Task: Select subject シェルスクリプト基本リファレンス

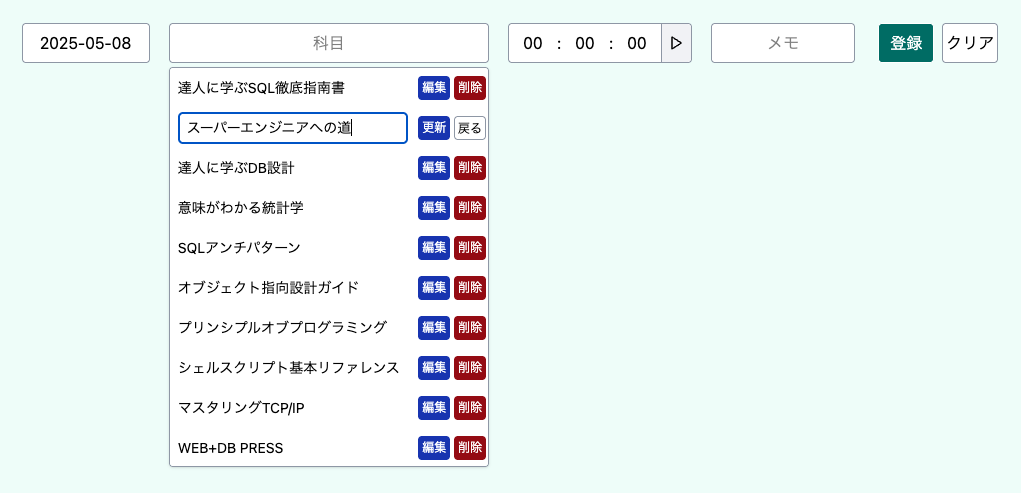Action: click(288, 368)
